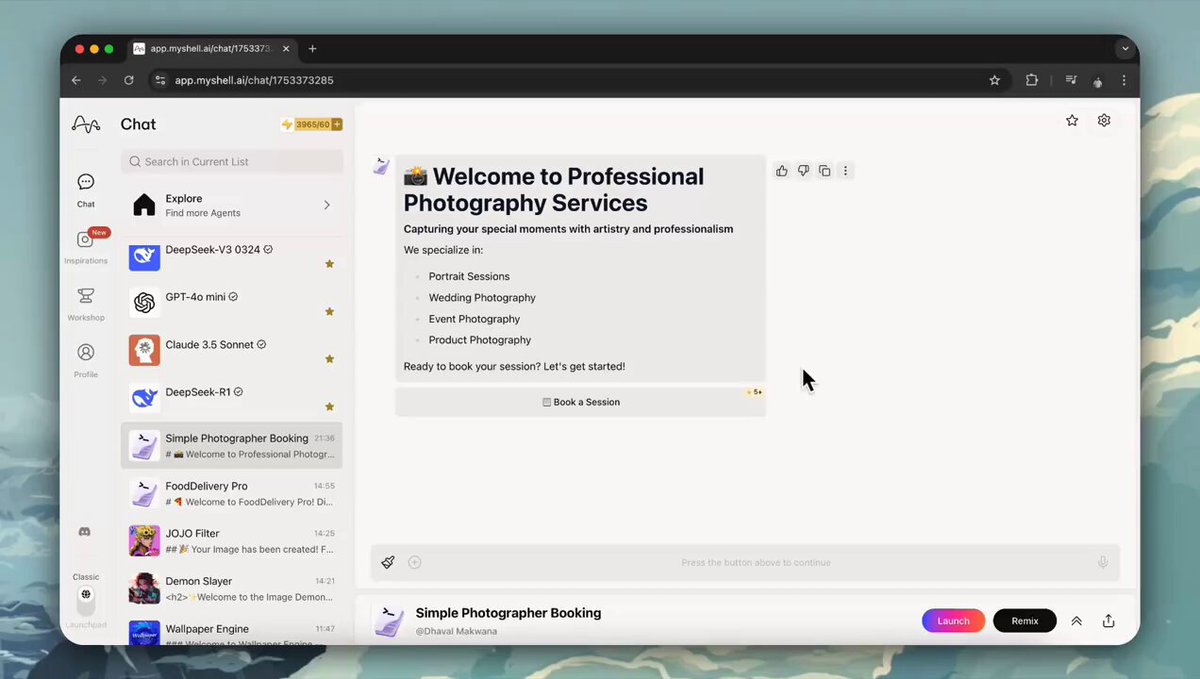Open the Claude 3.5 Sonnet chat

click(232, 351)
